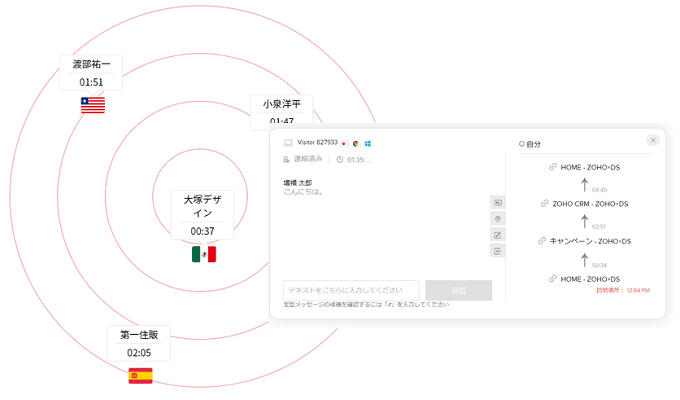Select the 第一住販 visitor card
The height and width of the screenshot is (400, 680).
(139, 343)
